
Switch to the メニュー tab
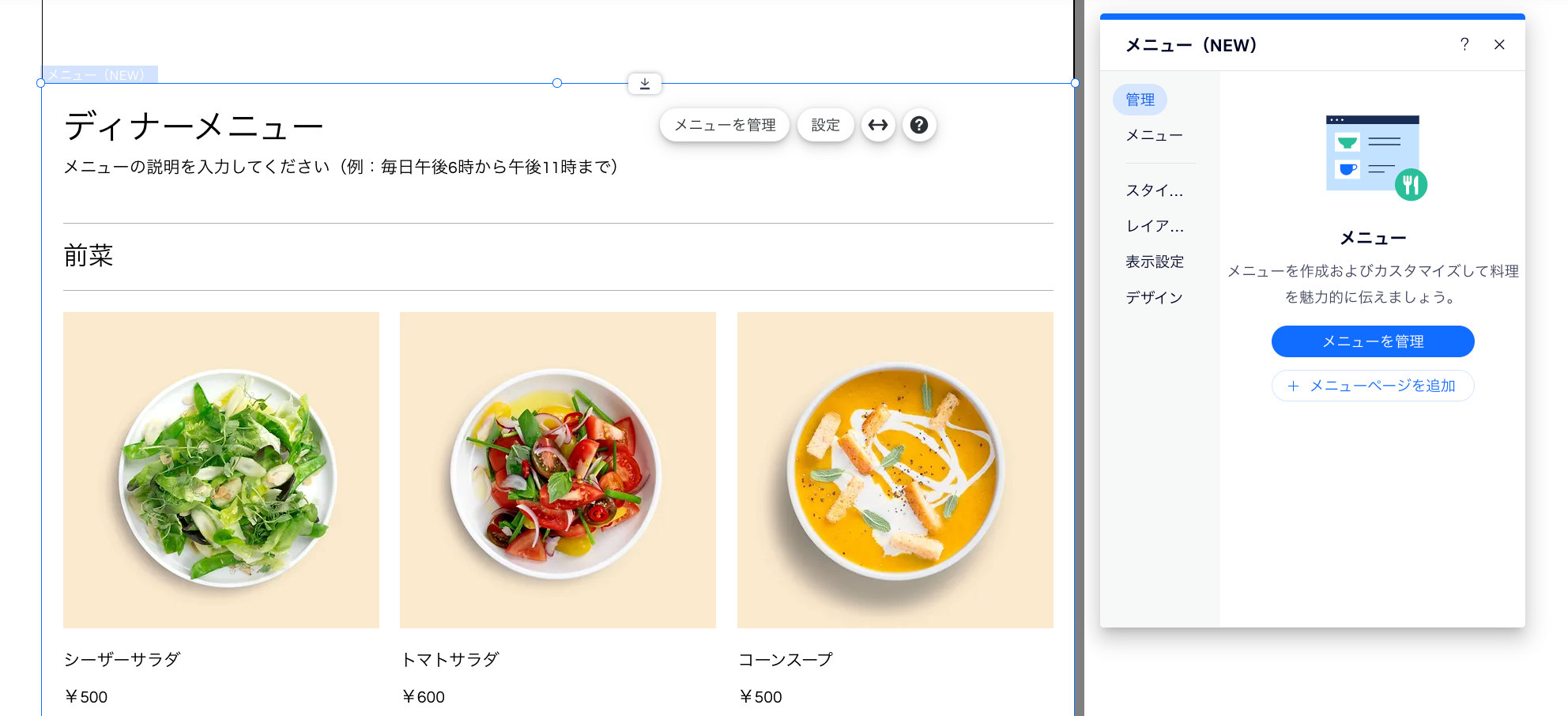pos(1154,135)
